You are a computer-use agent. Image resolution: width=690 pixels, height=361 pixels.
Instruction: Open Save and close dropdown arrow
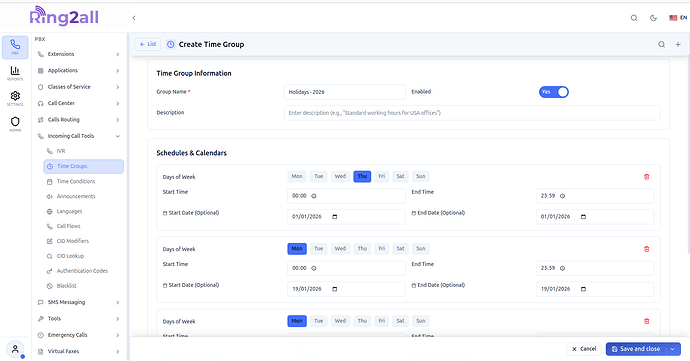(x=673, y=349)
